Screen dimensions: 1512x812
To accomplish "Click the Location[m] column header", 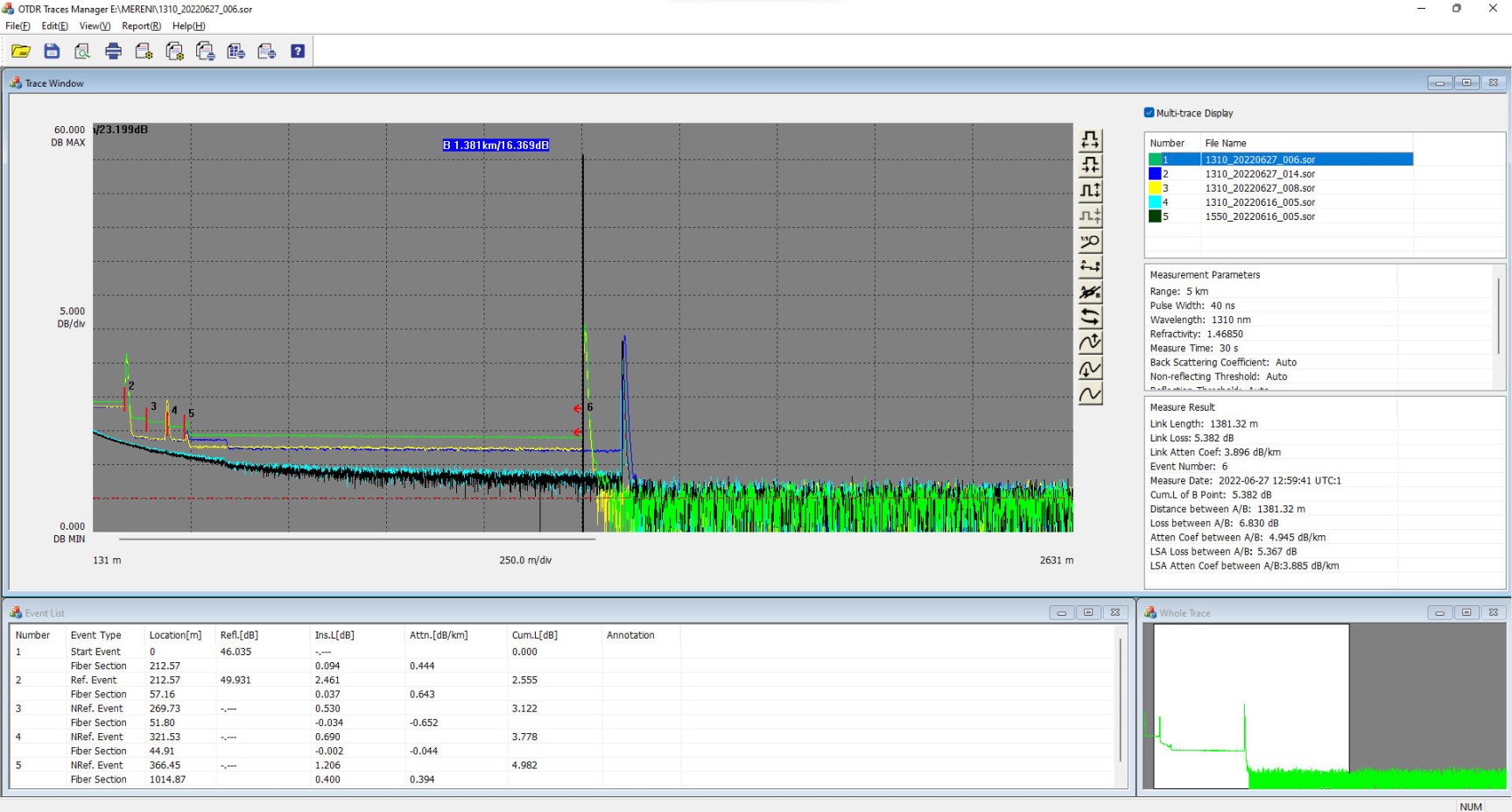I will click(x=175, y=635).
